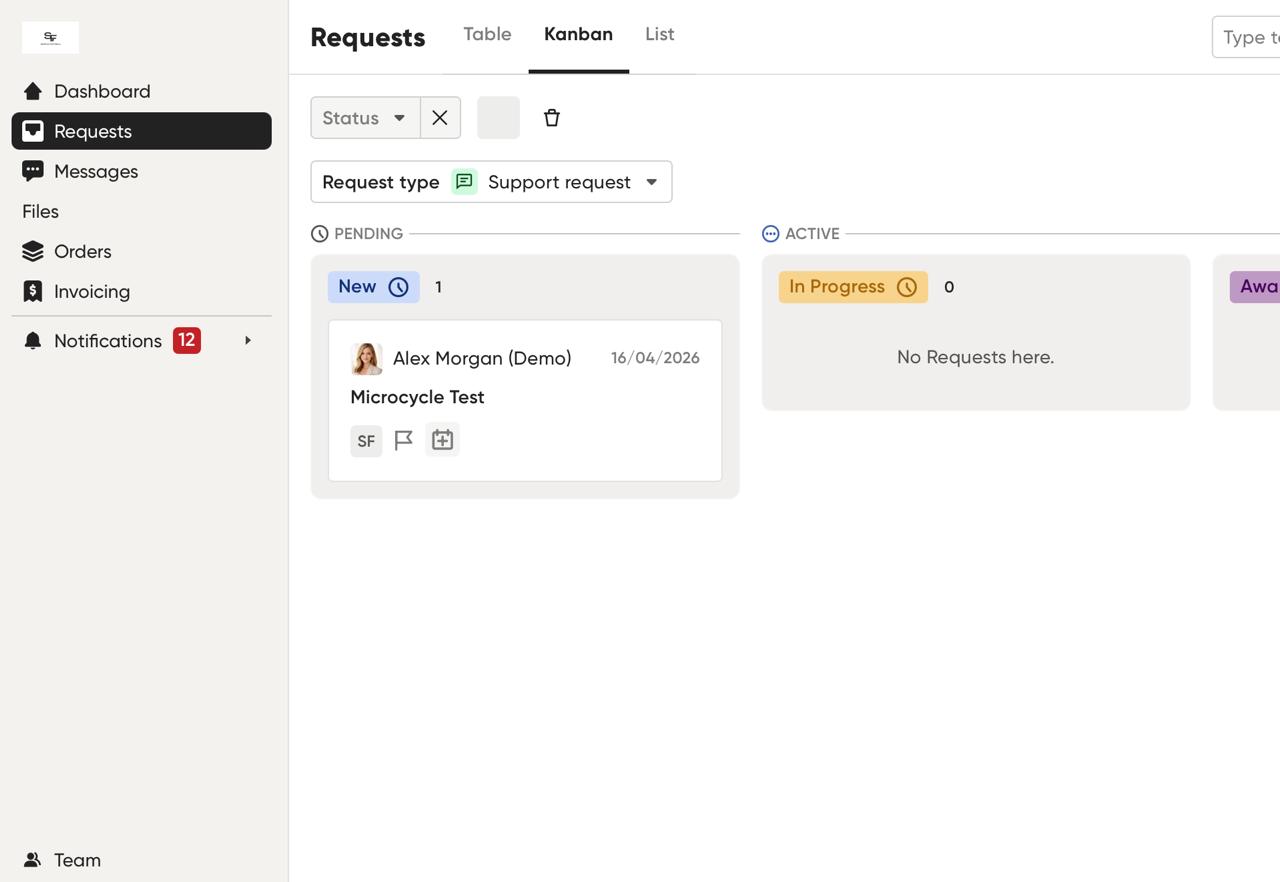Click the PENDING section heading

click(x=369, y=234)
